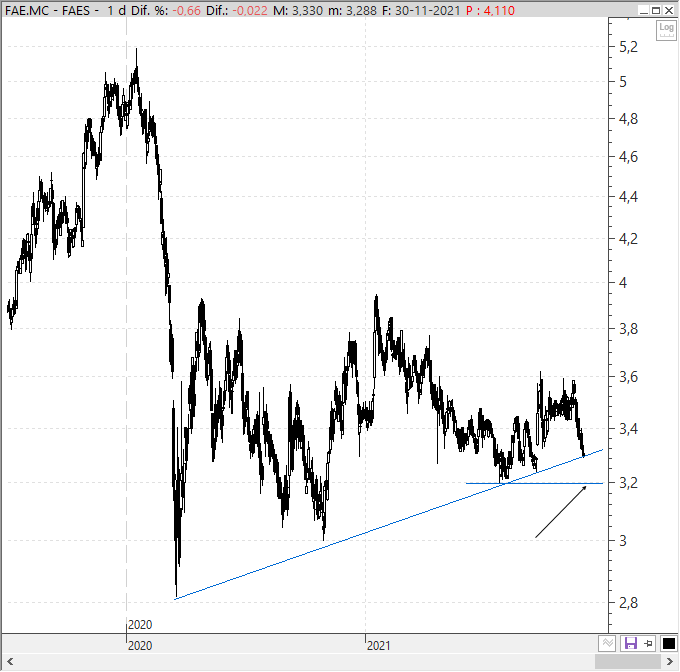Screen dimensions: 680x672
Task: Click the pin icon beside save
Action: point(648,643)
